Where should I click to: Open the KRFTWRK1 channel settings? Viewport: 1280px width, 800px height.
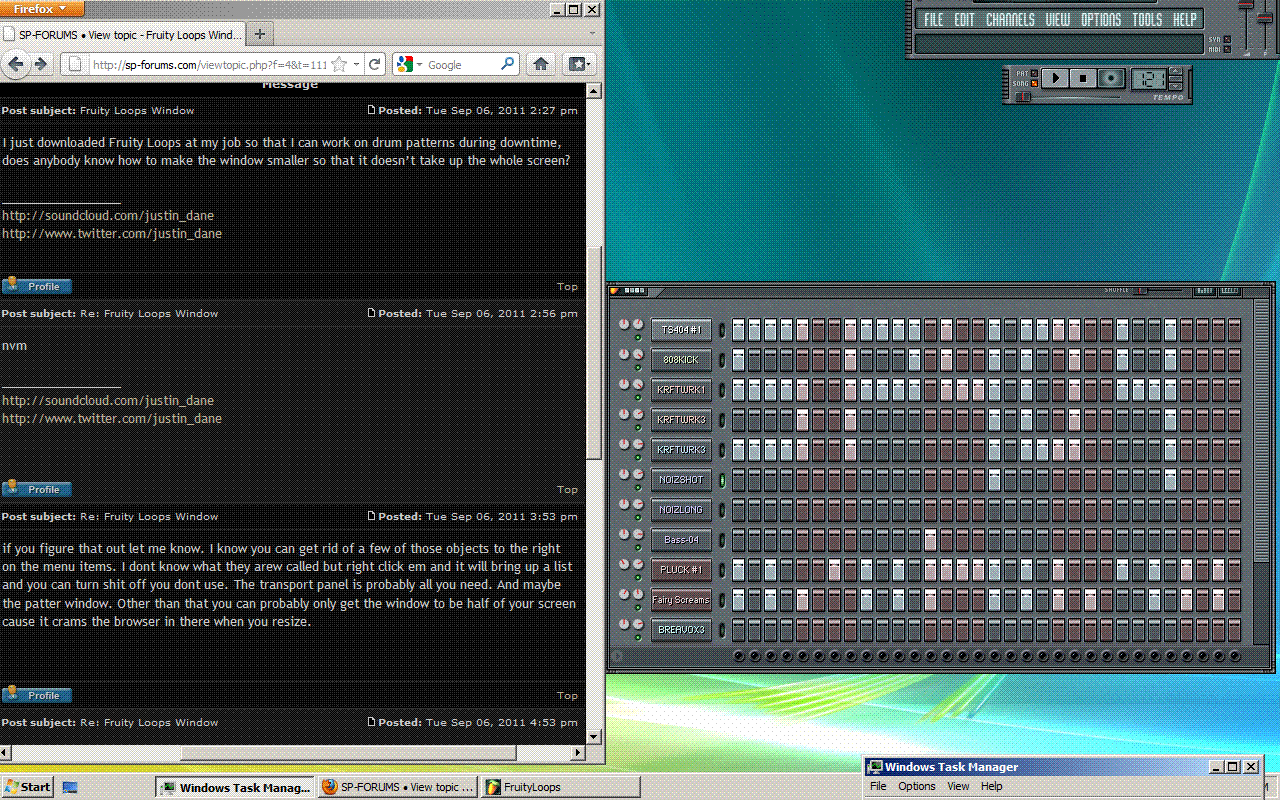click(681, 390)
